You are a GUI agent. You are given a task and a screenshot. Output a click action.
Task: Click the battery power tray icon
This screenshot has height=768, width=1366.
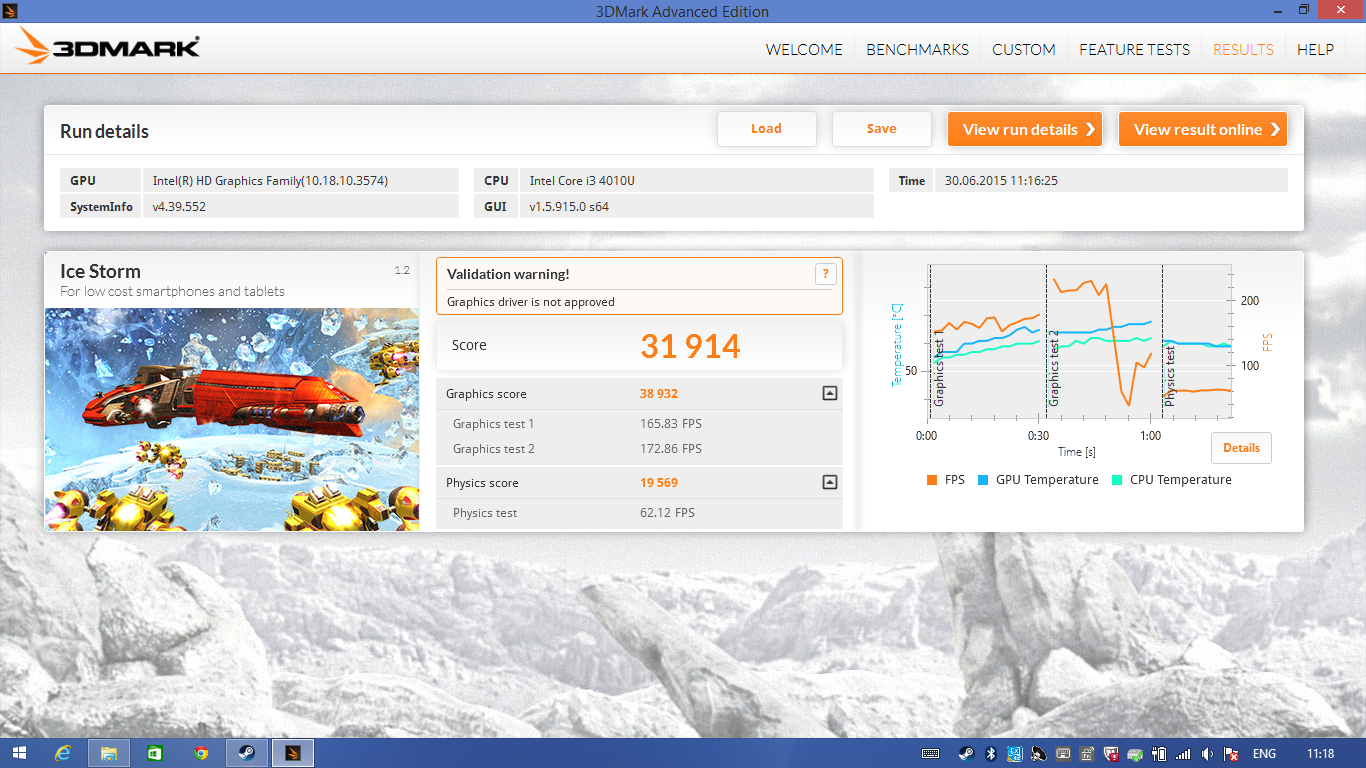(1159, 754)
